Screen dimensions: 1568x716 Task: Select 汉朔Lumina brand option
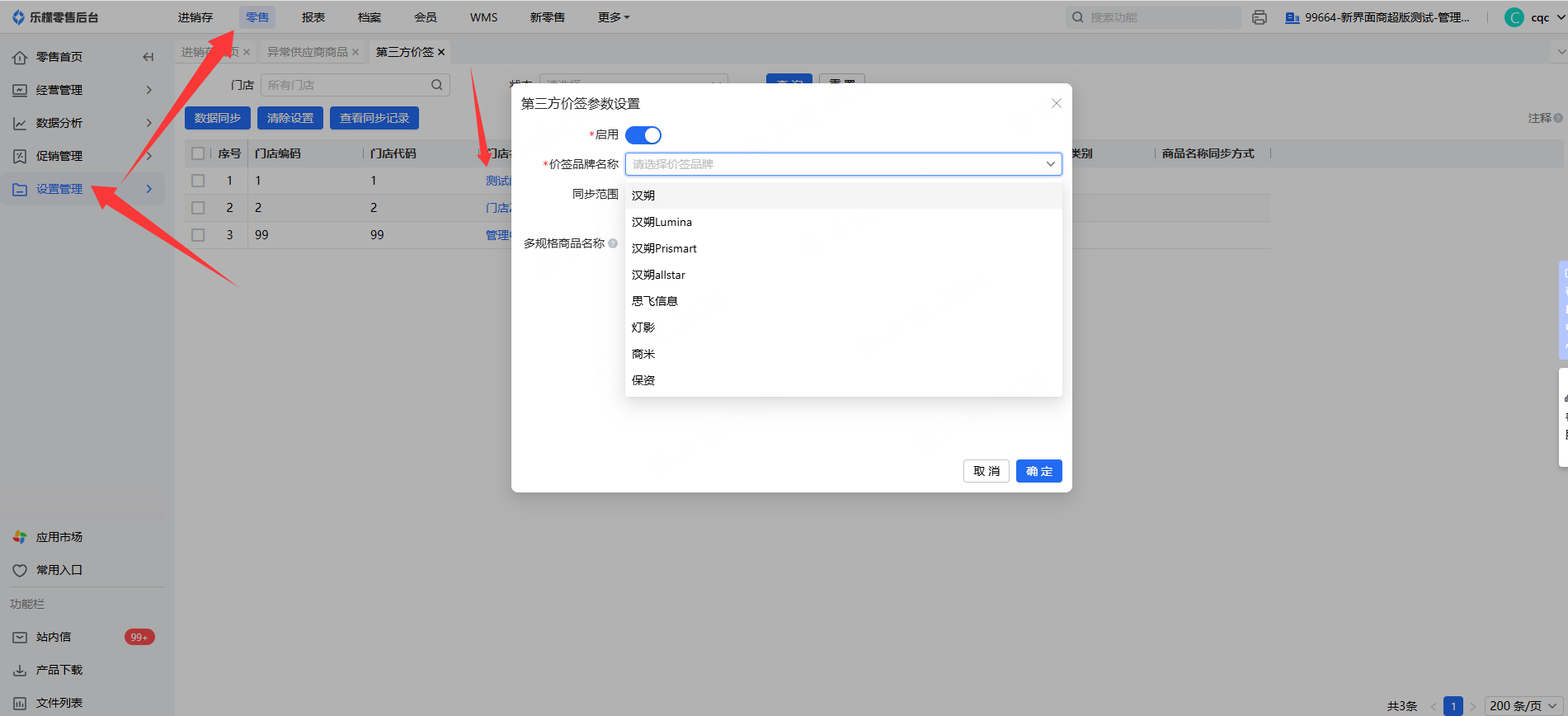(x=843, y=222)
